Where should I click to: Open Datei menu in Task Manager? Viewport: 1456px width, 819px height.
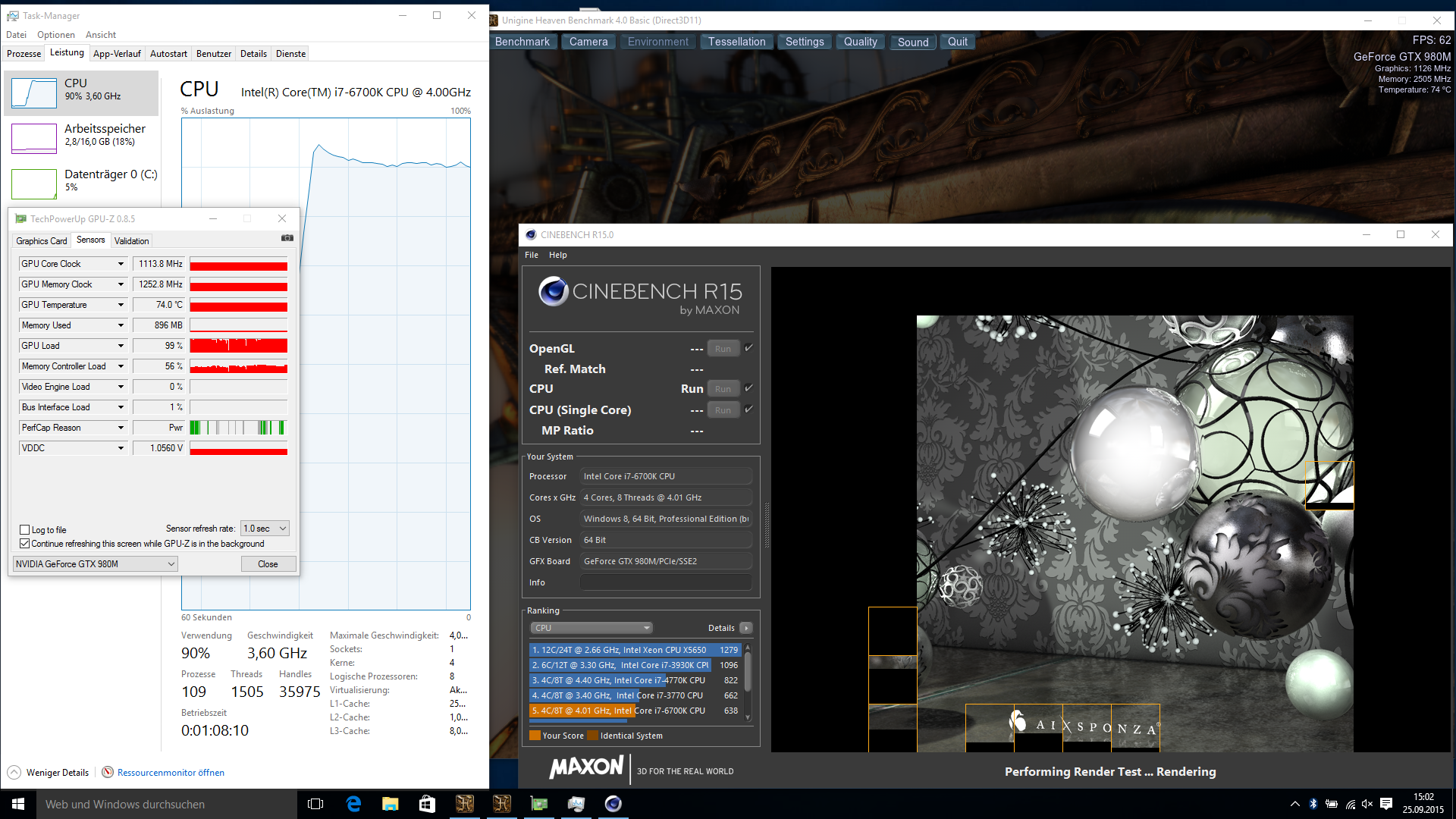pos(16,35)
